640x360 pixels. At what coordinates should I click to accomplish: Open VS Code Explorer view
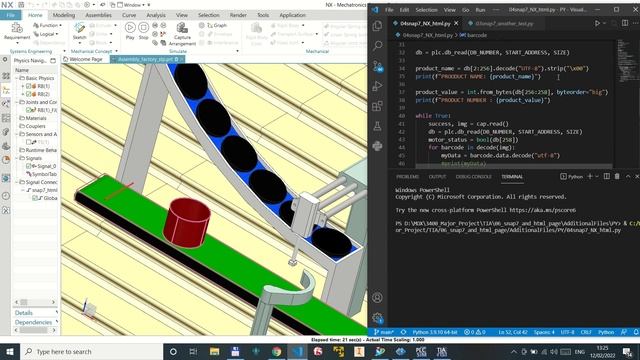point(378,26)
